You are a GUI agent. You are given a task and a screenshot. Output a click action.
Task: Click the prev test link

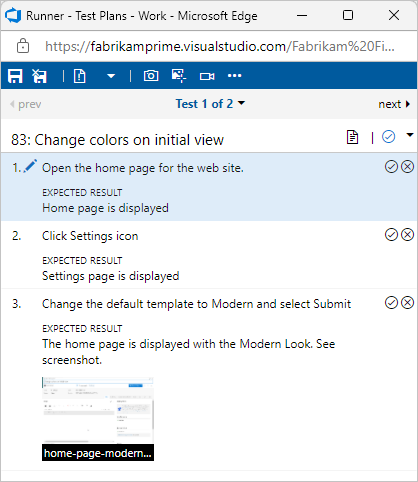click(26, 104)
